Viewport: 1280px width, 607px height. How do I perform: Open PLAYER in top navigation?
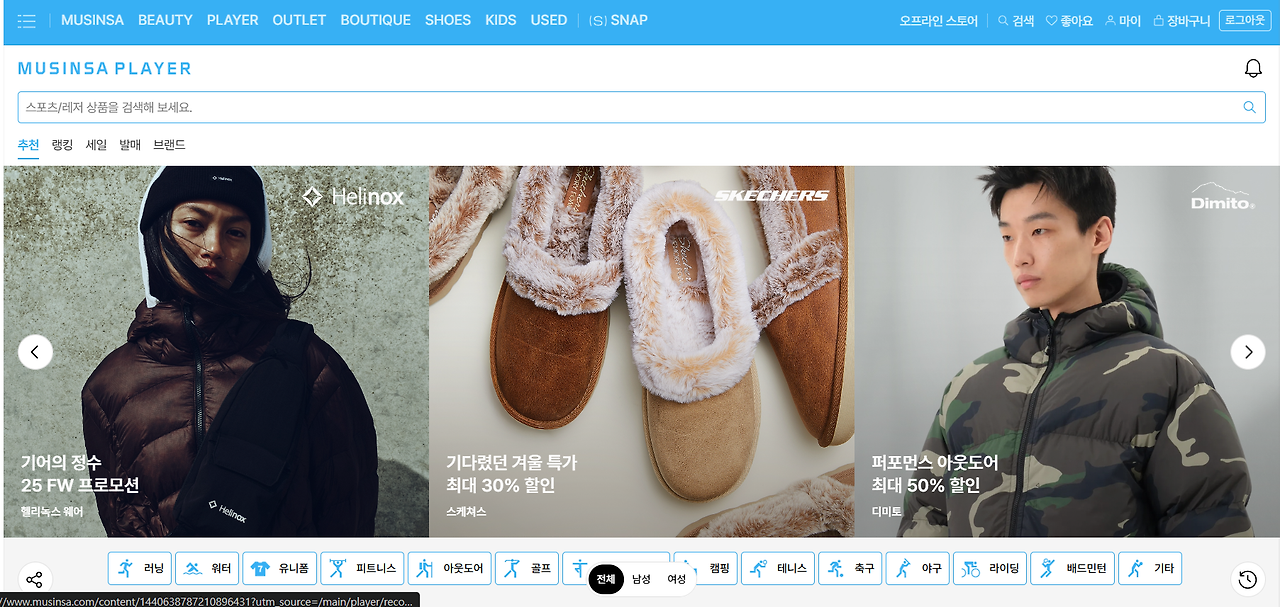(232, 20)
